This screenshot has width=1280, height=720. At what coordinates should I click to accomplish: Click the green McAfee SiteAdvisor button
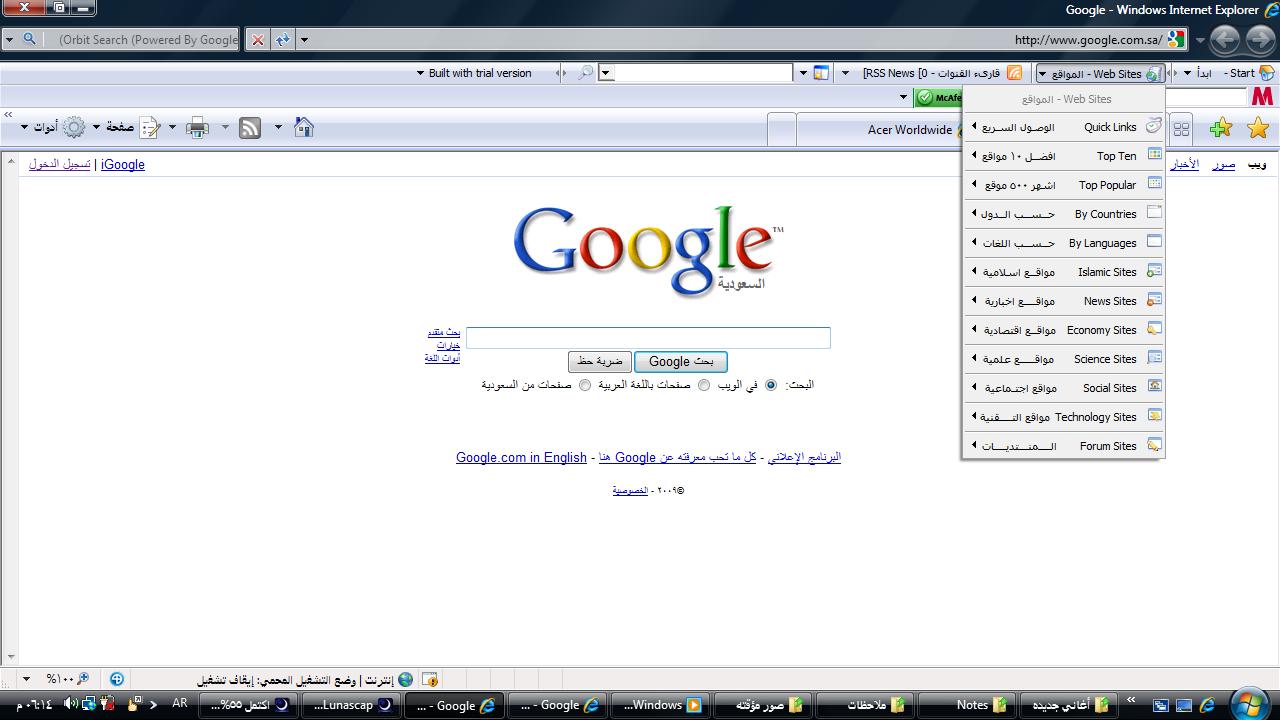939,97
